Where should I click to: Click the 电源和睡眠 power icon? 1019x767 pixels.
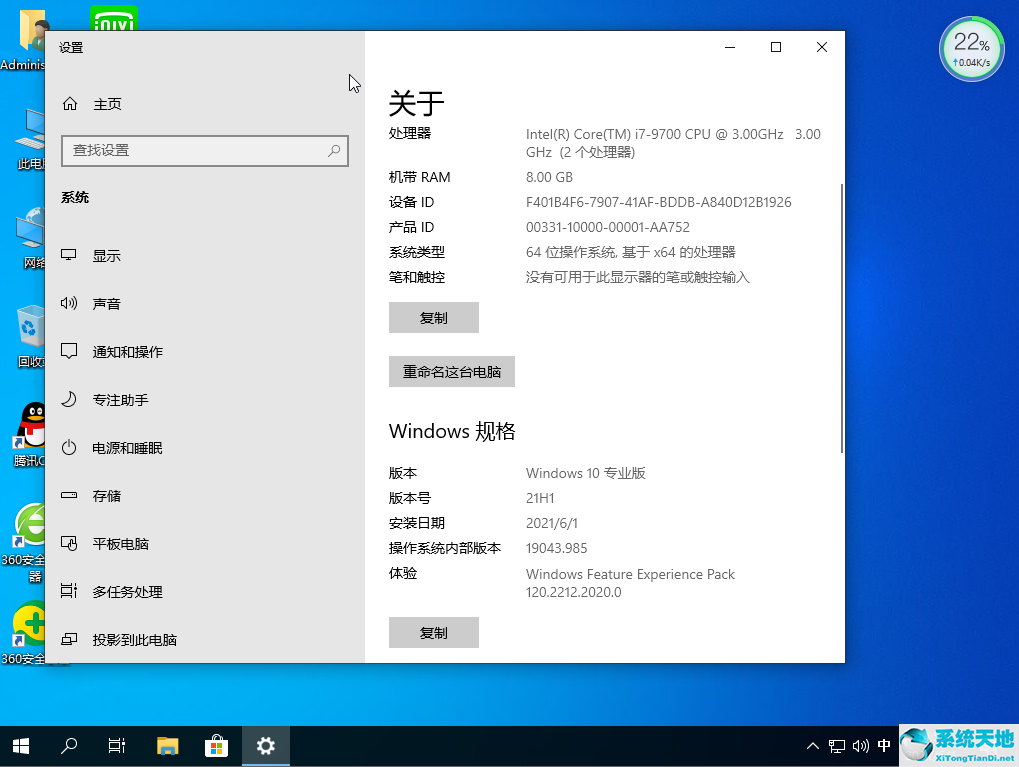point(69,447)
